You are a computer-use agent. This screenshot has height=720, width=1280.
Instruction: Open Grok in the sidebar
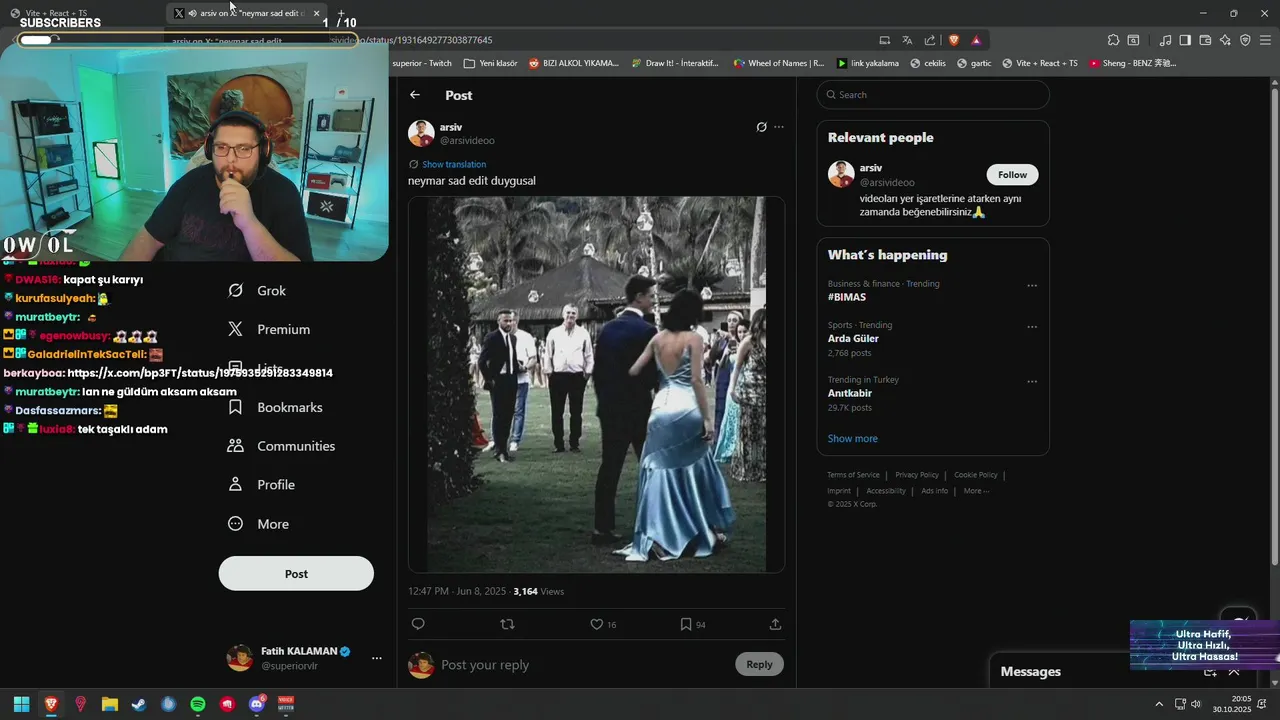coord(258,290)
